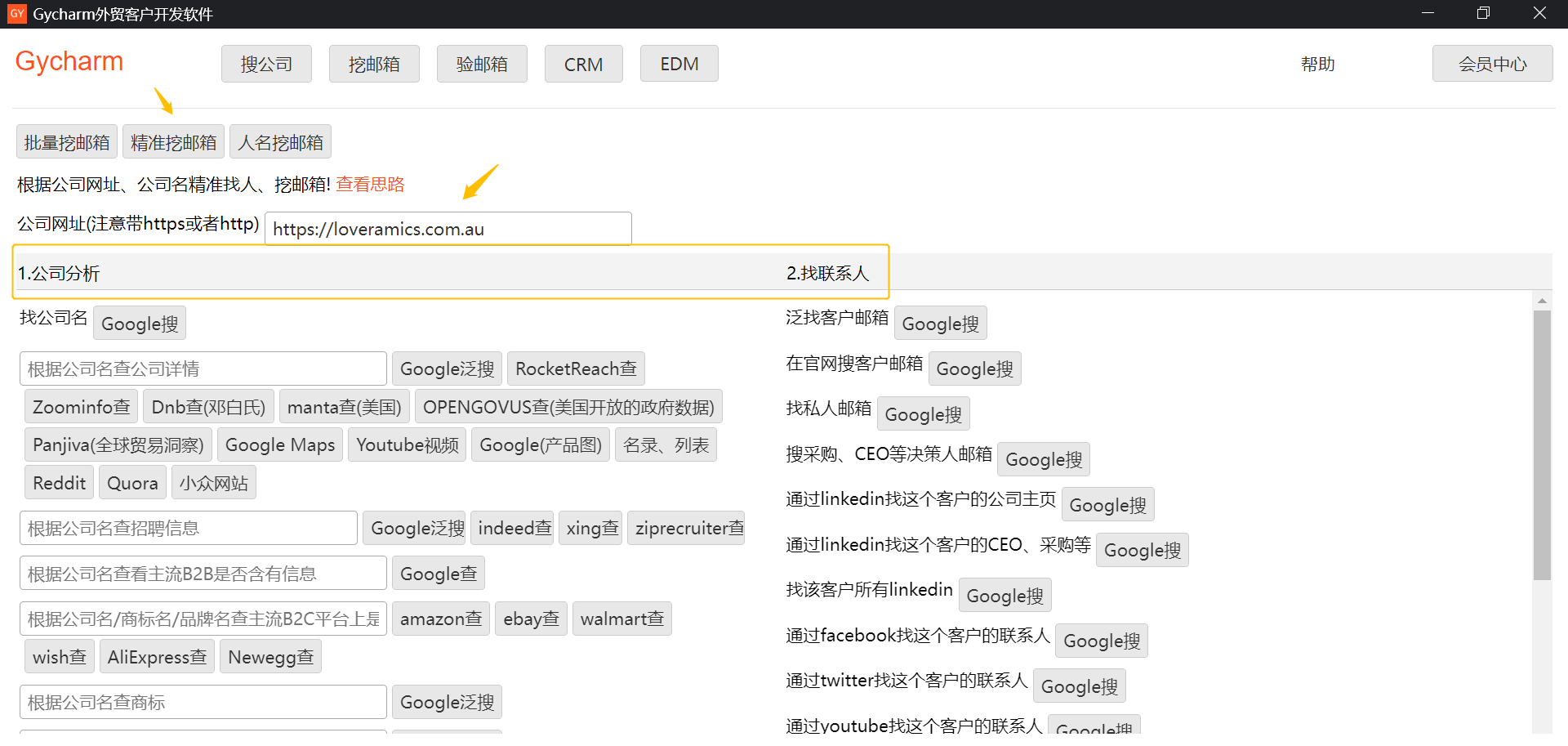Click the Quora button
Image resolution: width=1568 pixels, height=746 pixels.
coord(133,483)
